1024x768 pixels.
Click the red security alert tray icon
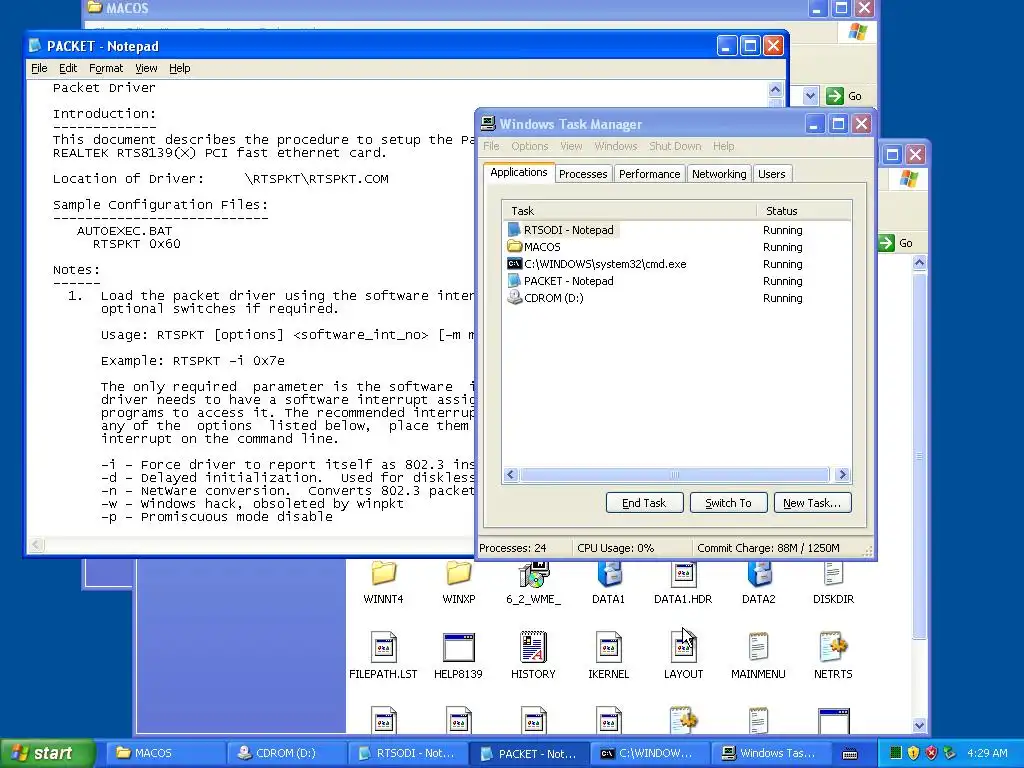tap(931, 753)
